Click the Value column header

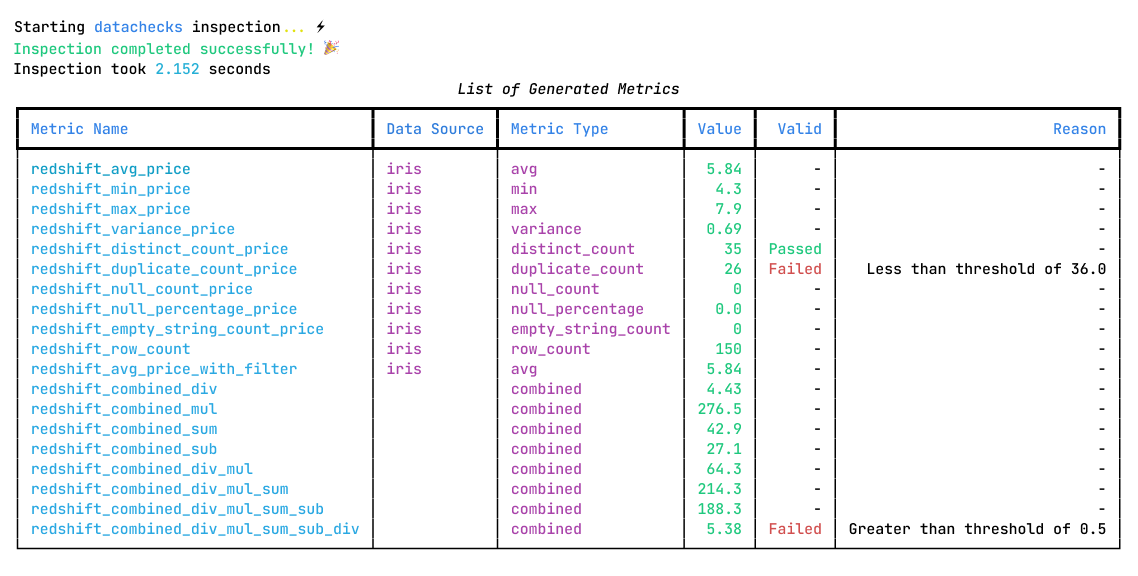(720, 128)
